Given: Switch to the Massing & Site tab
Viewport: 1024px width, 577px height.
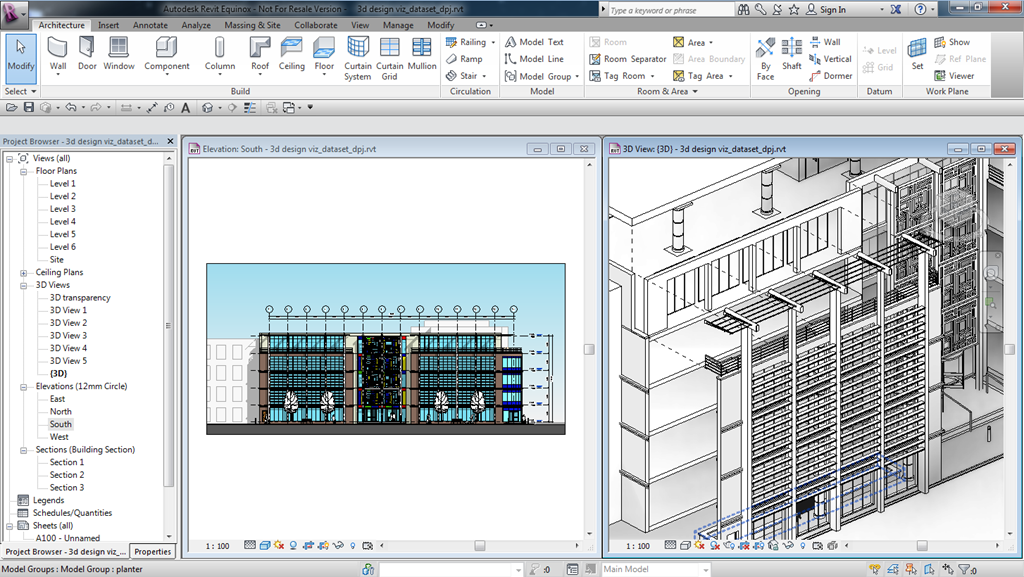Looking at the screenshot, I should pyautogui.click(x=252, y=25).
